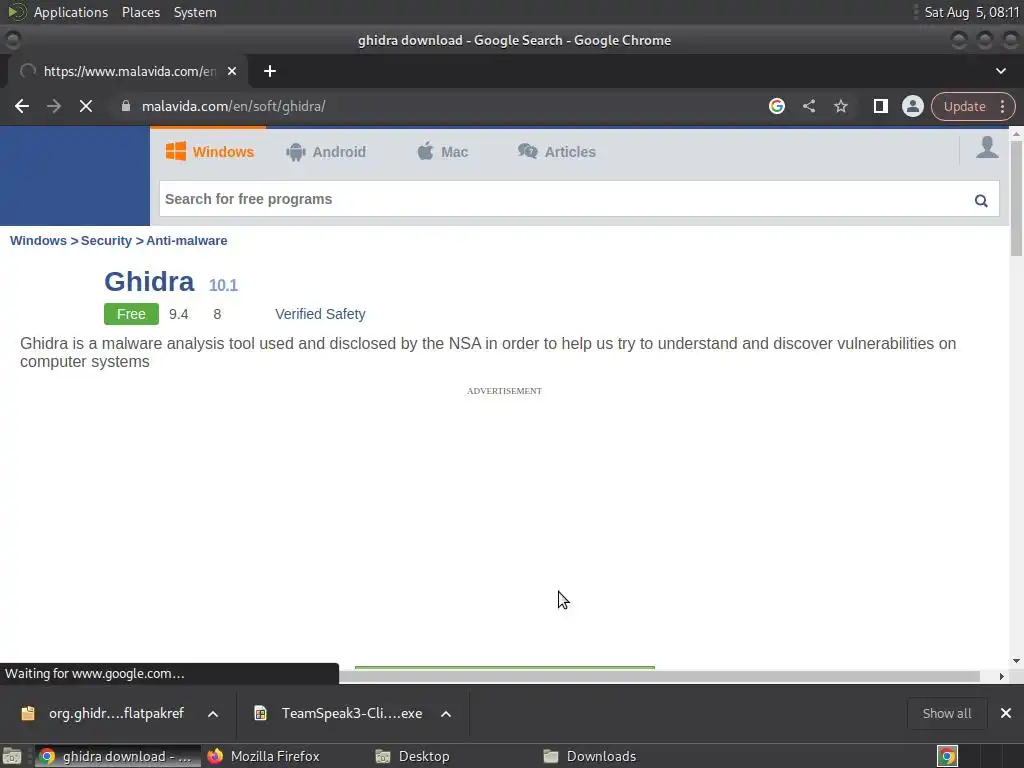Open a new browser tab
Viewport: 1024px width, 768px height.
270,71
